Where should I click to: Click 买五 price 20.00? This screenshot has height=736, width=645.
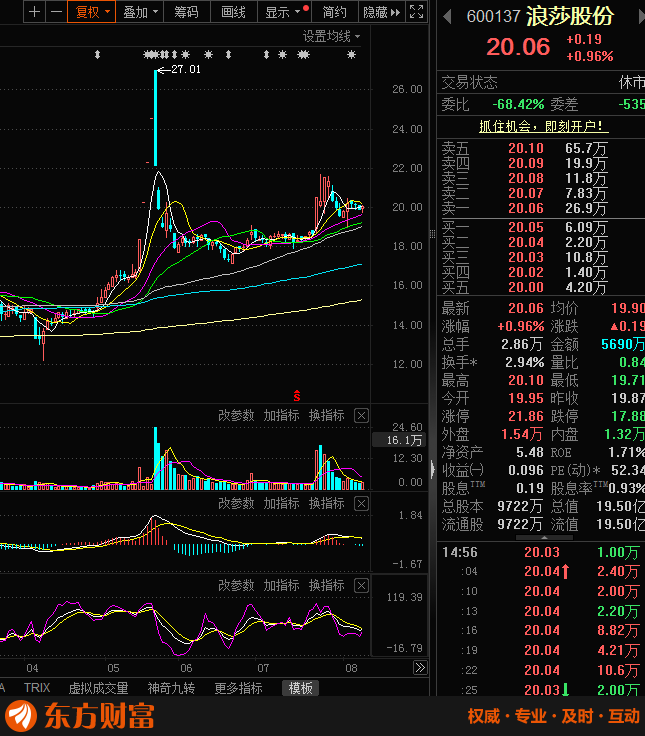[526, 287]
